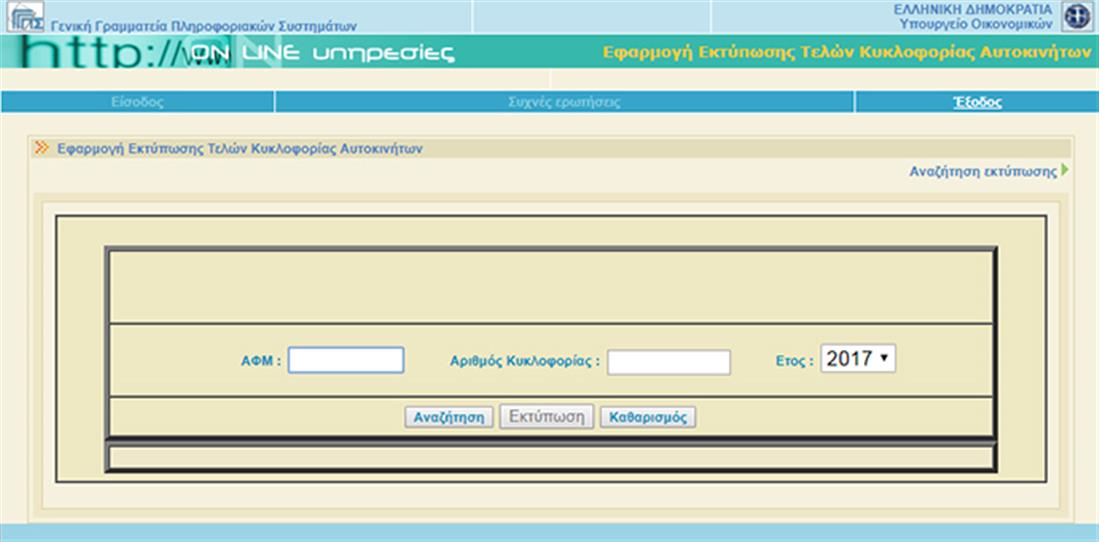Focus the ΑΦΜ input field

pyautogui.click(x=345, y=360)
